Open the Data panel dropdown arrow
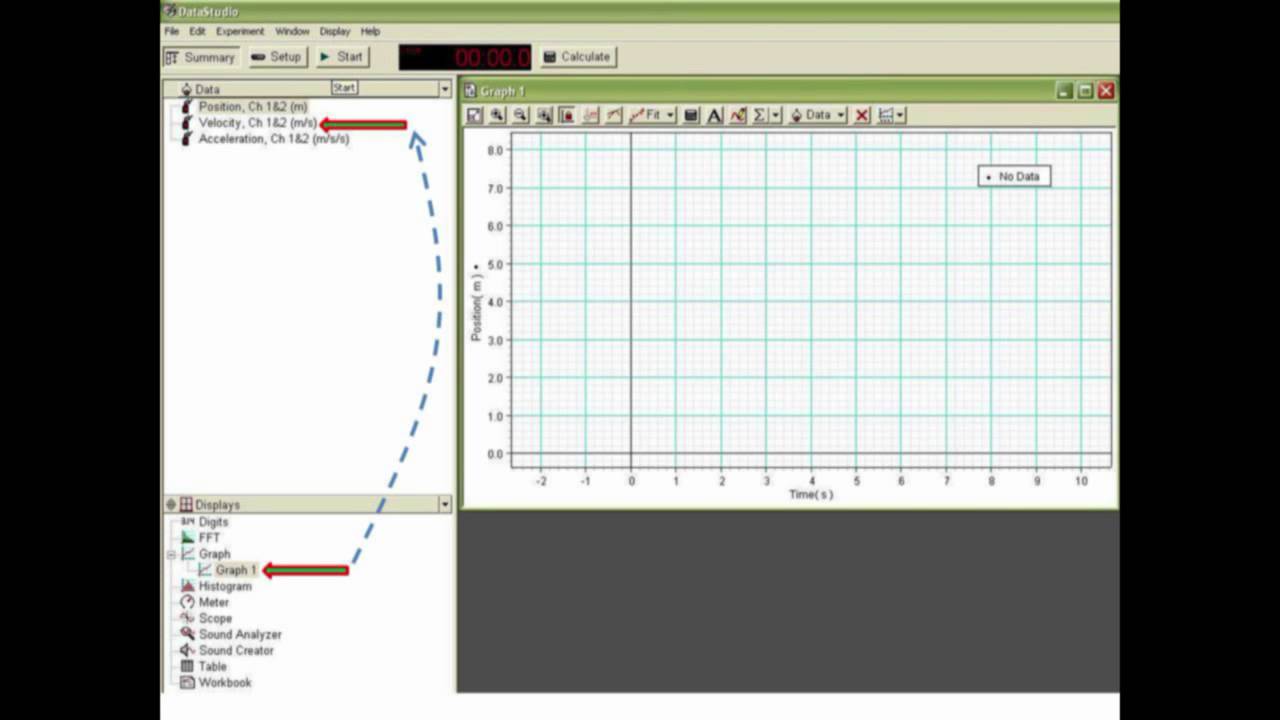Image resolution: width=1280 pixels, height=720 pixels. pyautogui.click(x=445, y=89)
